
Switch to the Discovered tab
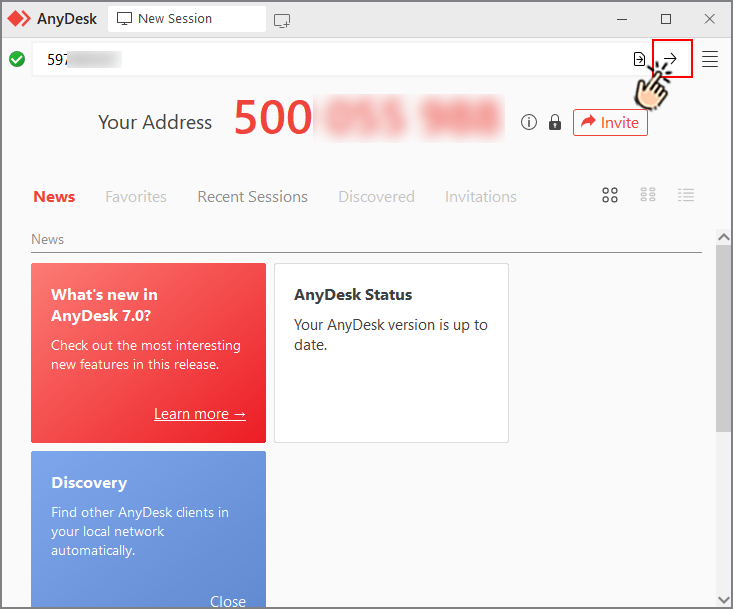click(x=376, y=197)
